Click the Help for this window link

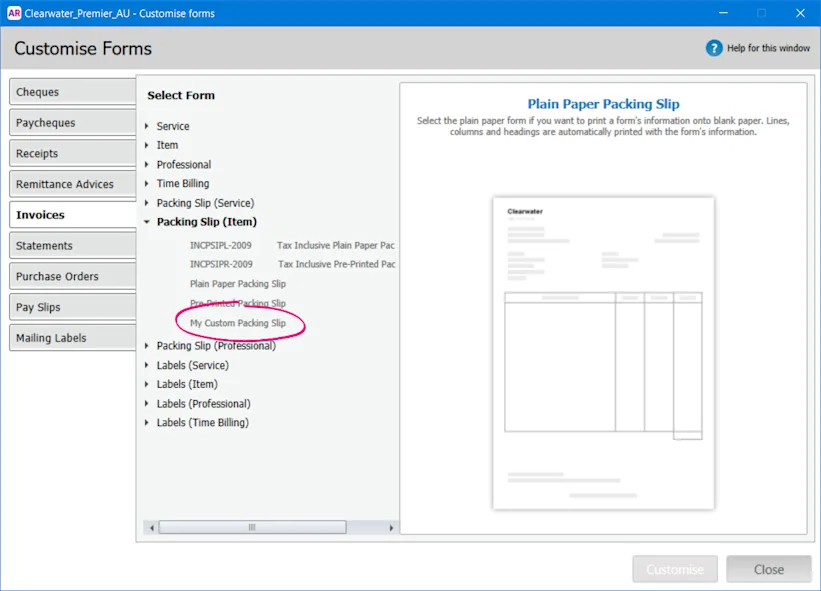click(x=768, y=48)
